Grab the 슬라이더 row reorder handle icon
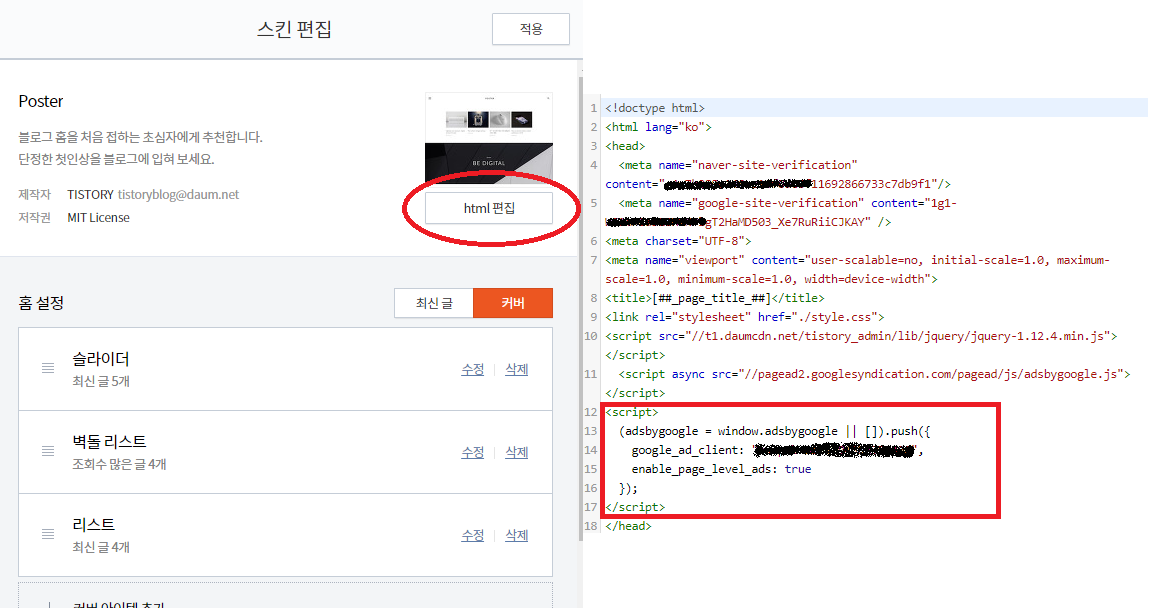Image resolution: width=1149 pixels, height=608 pixels. (48, 368)
